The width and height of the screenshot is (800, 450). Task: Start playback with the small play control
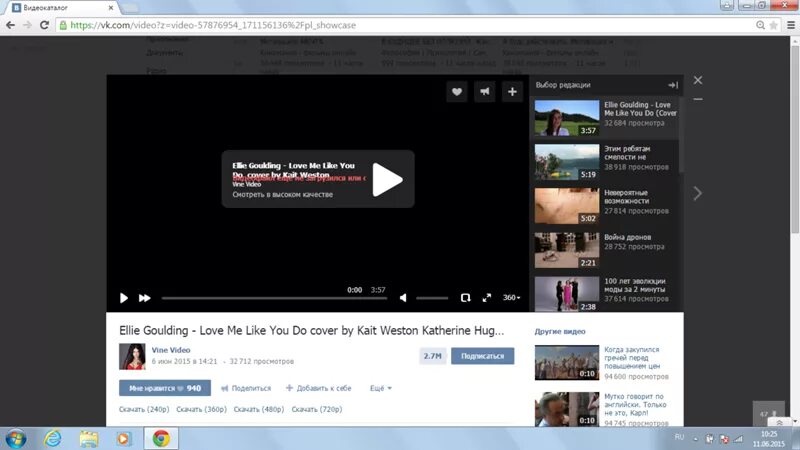(x=123, y=298)
